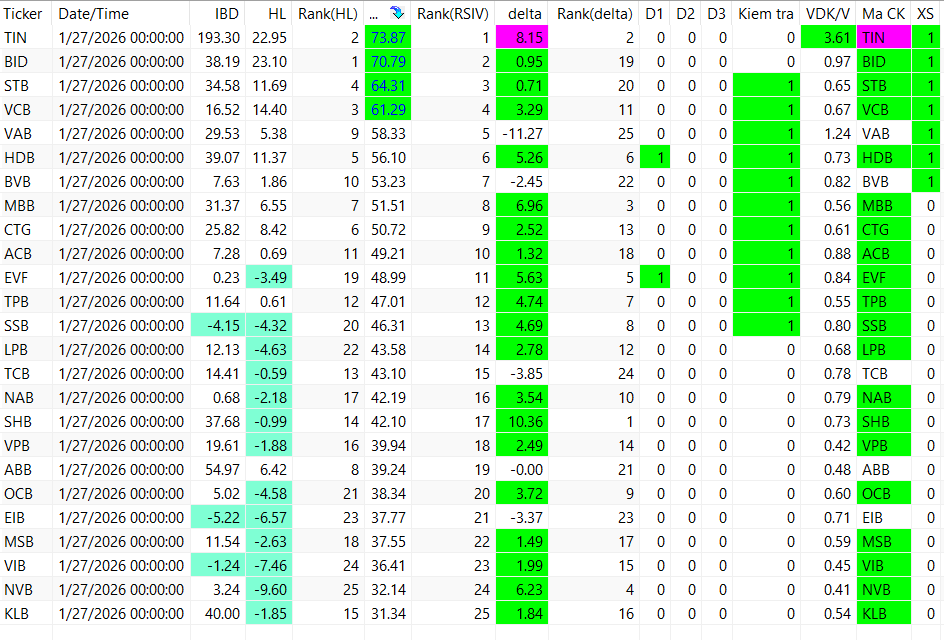
Task: Click Kiem tra value 1 in SSB row
Action: point(766,326)
